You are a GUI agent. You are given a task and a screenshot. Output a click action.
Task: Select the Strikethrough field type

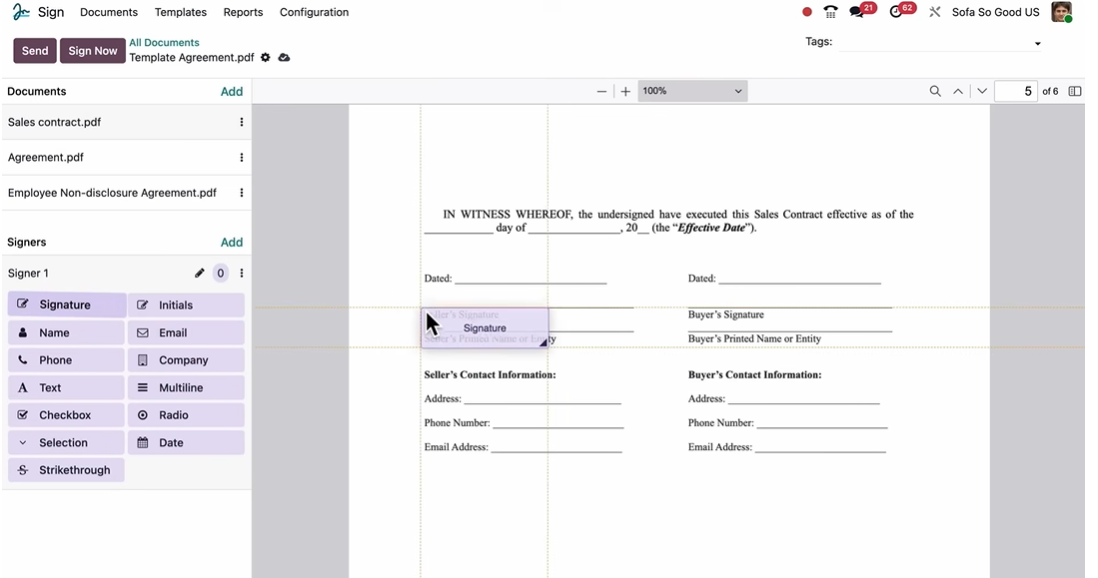tap(66, 470)
